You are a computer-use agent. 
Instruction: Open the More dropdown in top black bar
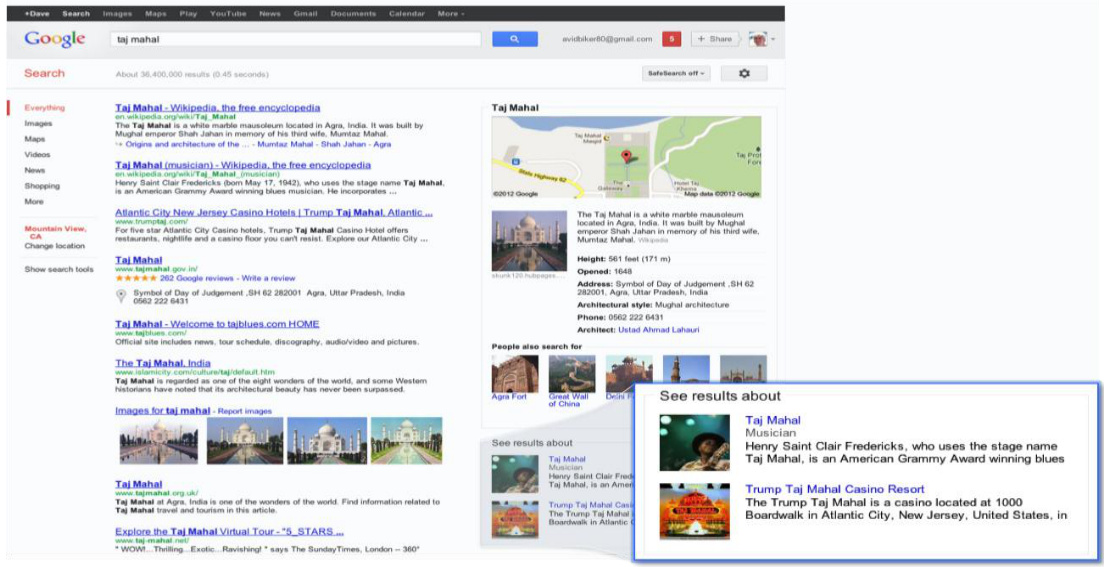click(450, 14)
